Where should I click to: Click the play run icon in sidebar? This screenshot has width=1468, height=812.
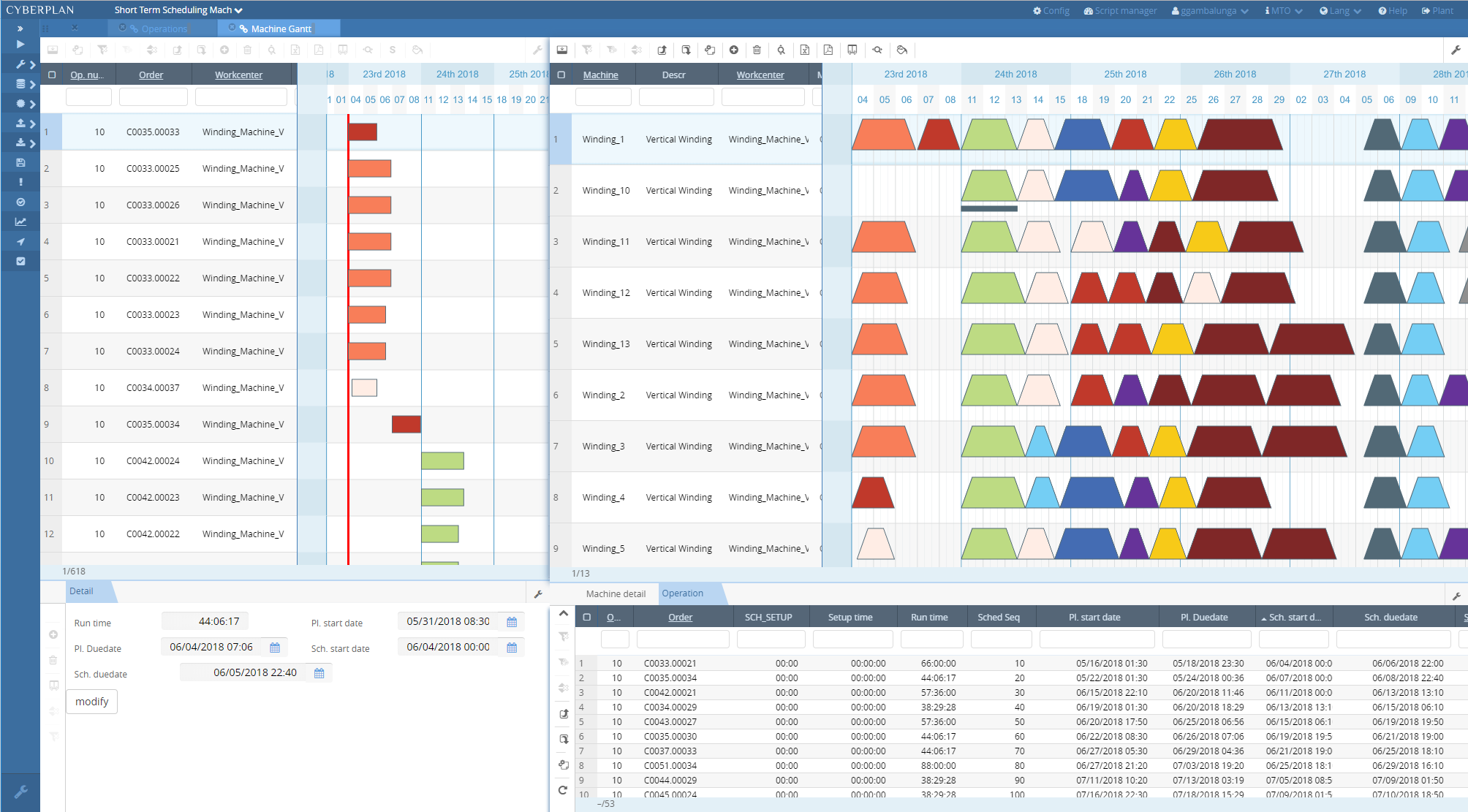click(x=20, y=45)
